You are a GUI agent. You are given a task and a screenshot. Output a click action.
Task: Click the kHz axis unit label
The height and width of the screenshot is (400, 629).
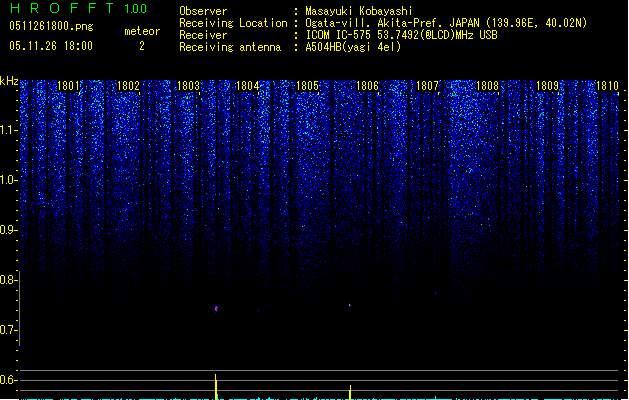click(9, 81)
